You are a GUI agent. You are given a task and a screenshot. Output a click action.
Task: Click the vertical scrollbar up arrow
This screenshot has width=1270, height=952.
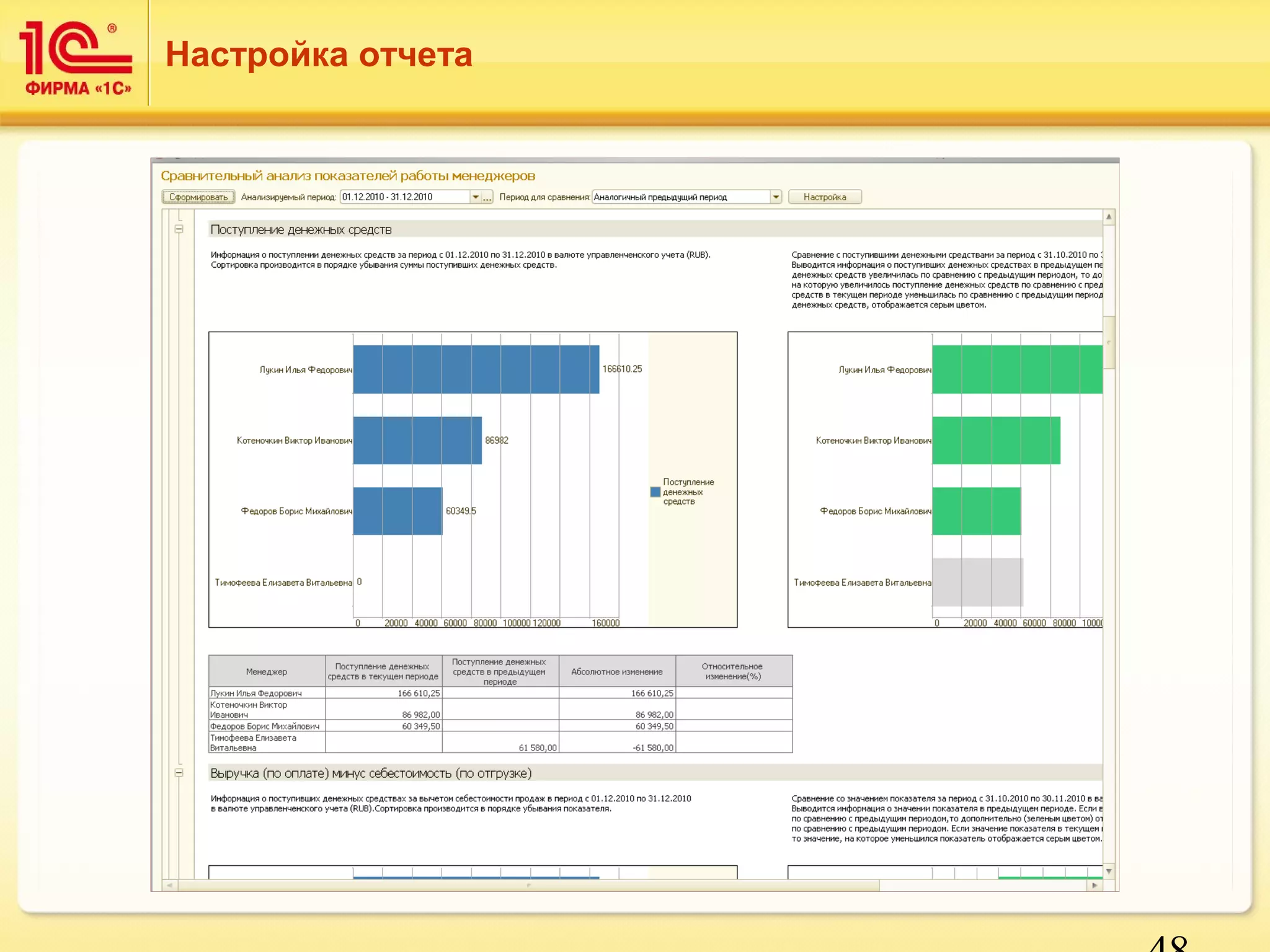pyautogui.click(x=1109, y=217)
